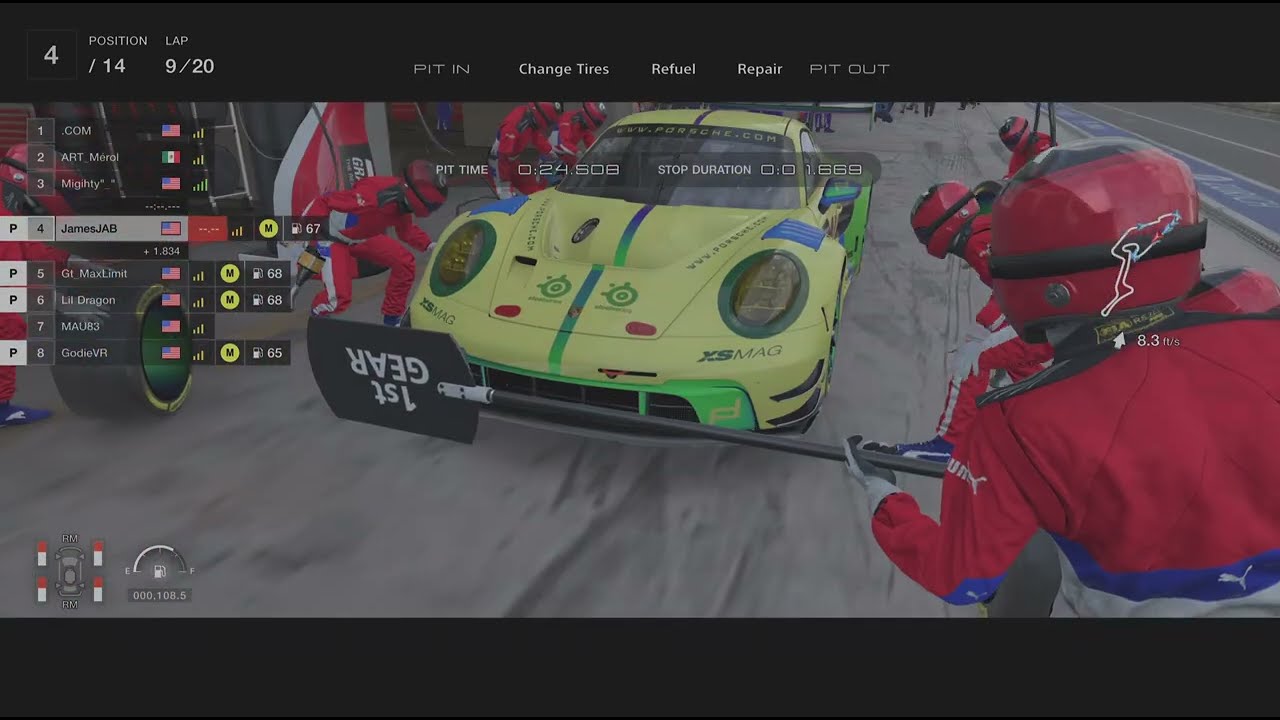Click the flag next to GodieVR
The image size is (1280, 720).
pyautogui.click(x=171, y=353)
